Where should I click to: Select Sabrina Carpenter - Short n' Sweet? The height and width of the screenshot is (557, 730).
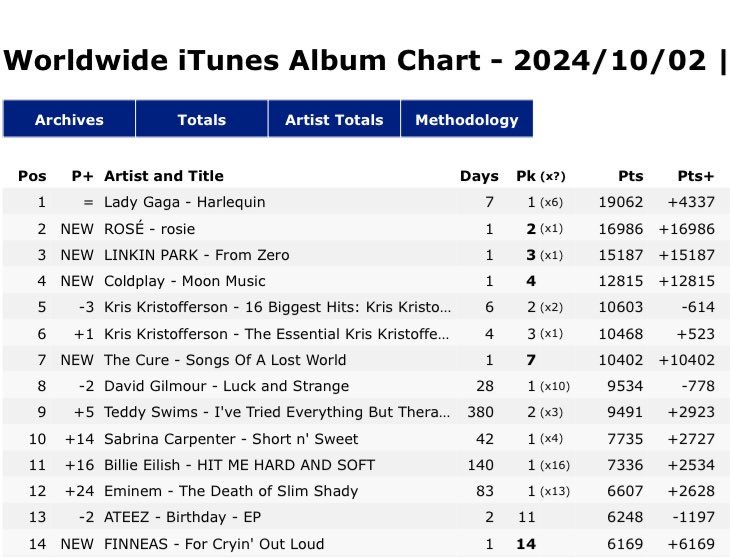point(231,439)
